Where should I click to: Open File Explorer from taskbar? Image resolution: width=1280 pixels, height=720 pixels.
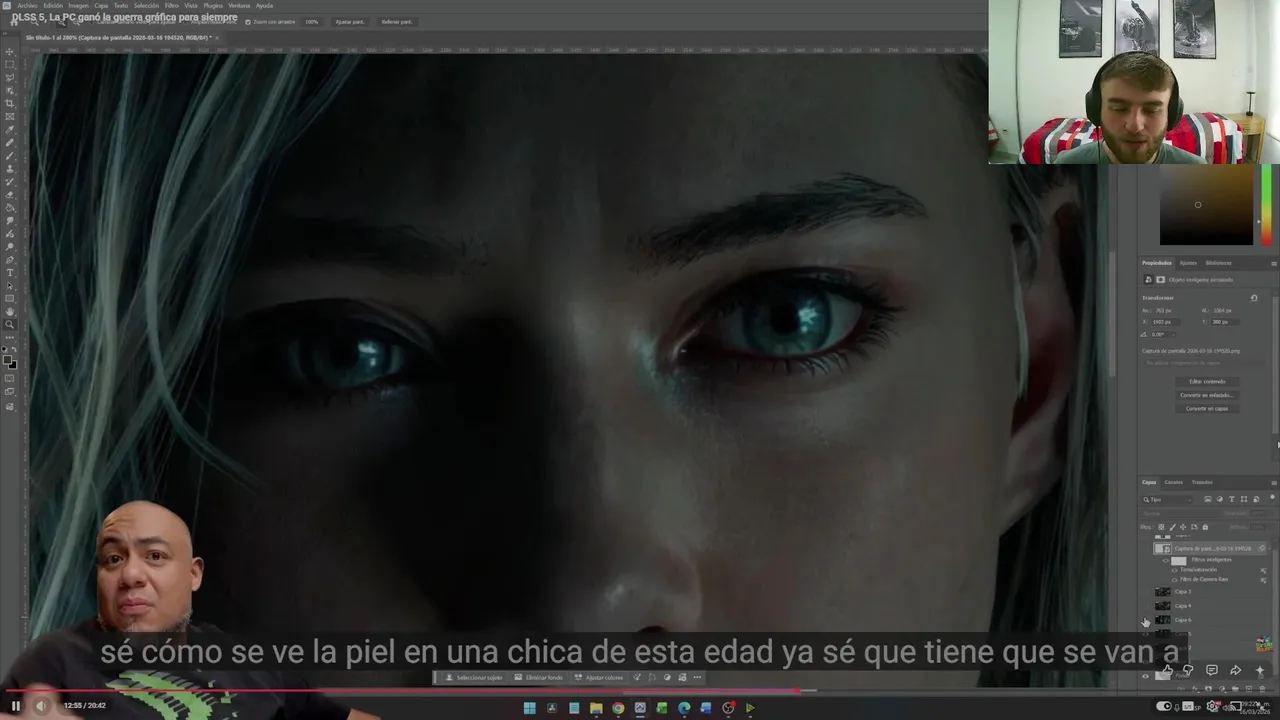click(596, 708)
